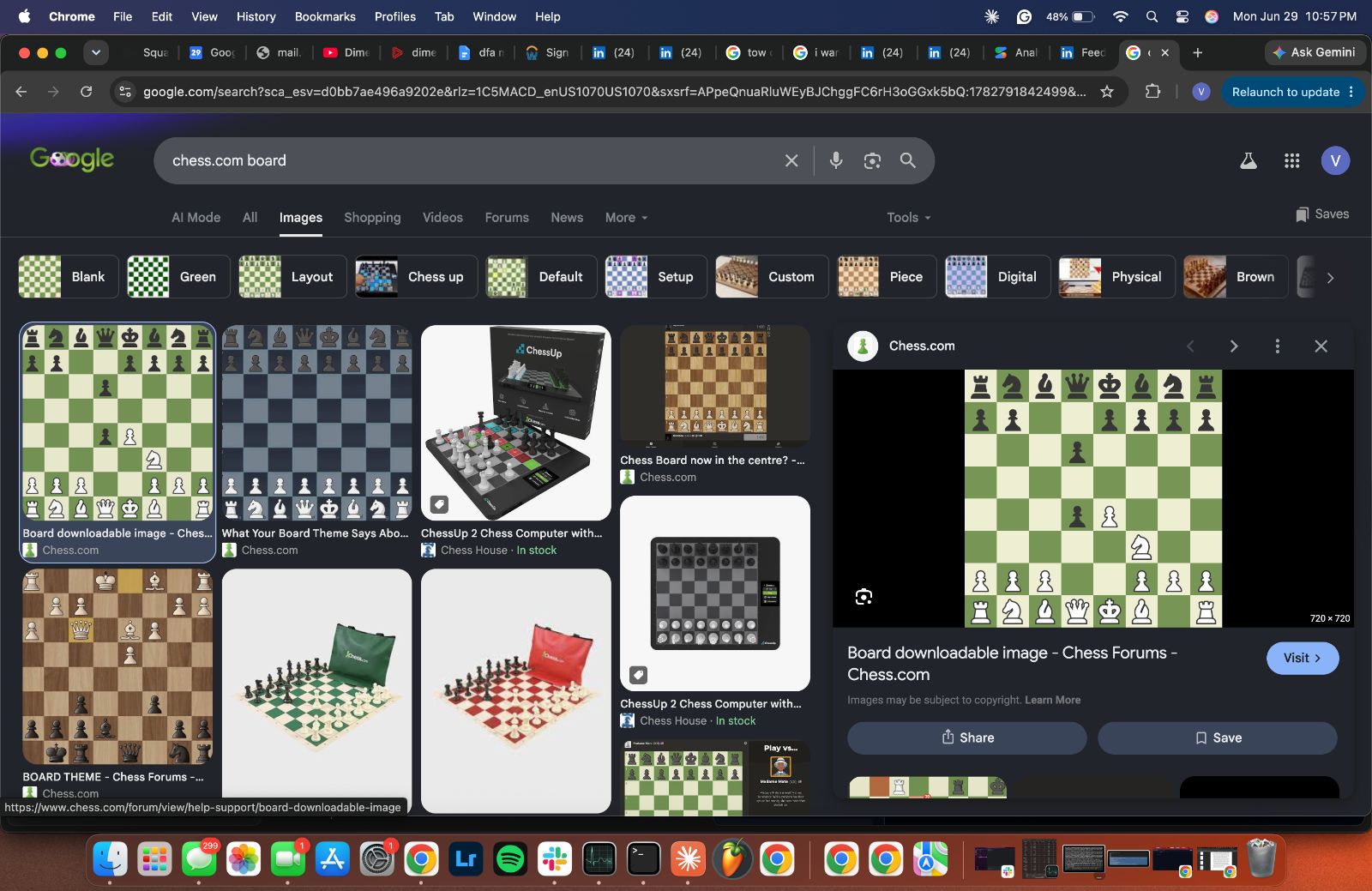
Task: Switch to the Videos tab
Action: (x=442, y=218)
